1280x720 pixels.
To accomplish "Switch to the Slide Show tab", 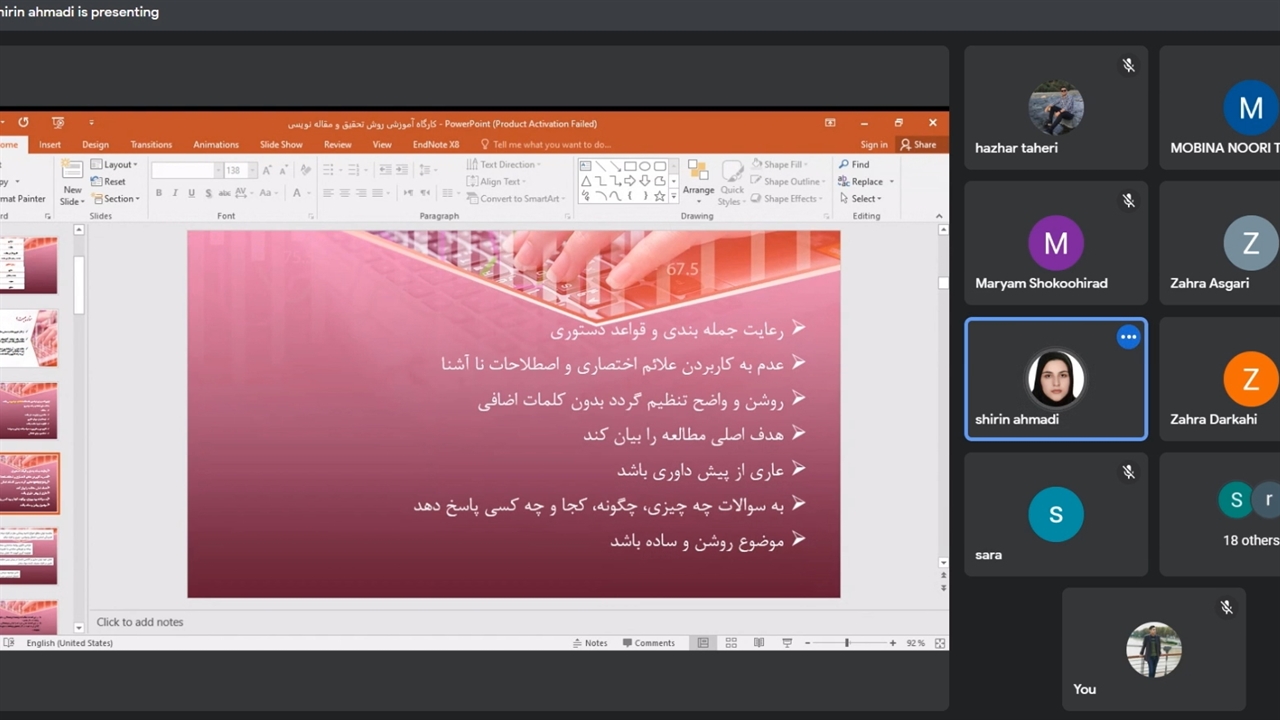I will 281,144.
